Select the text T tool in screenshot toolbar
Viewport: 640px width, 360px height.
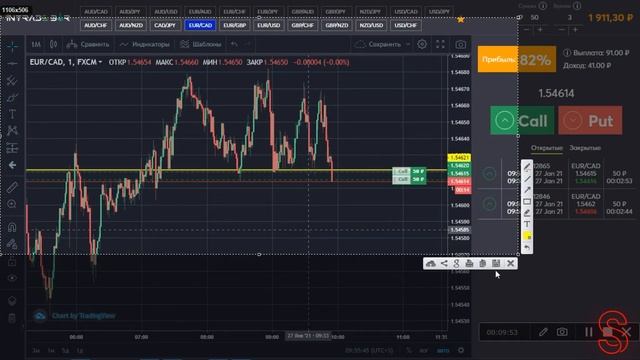tap(527, 224)
